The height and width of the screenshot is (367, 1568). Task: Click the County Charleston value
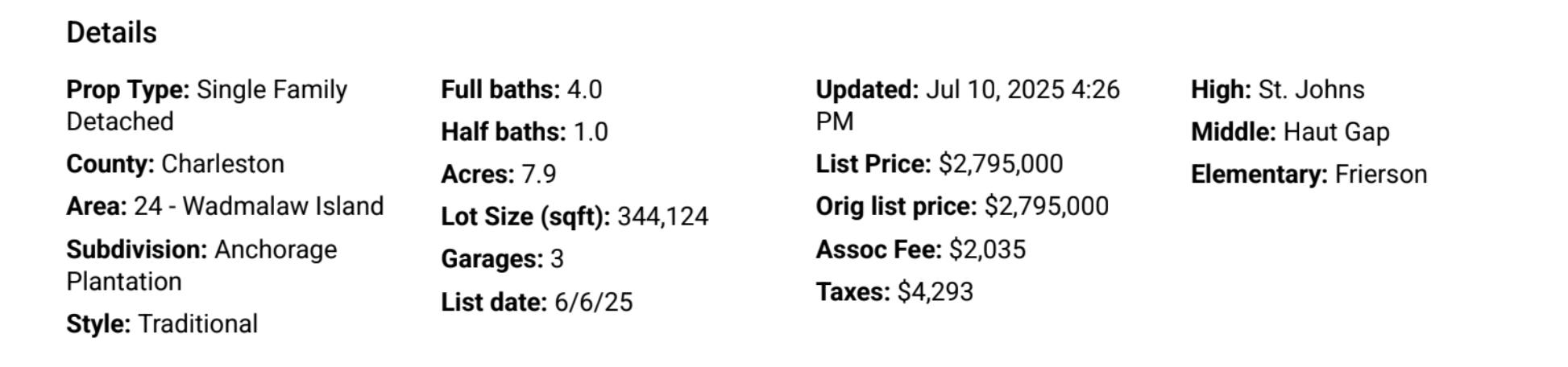[175, 164]
